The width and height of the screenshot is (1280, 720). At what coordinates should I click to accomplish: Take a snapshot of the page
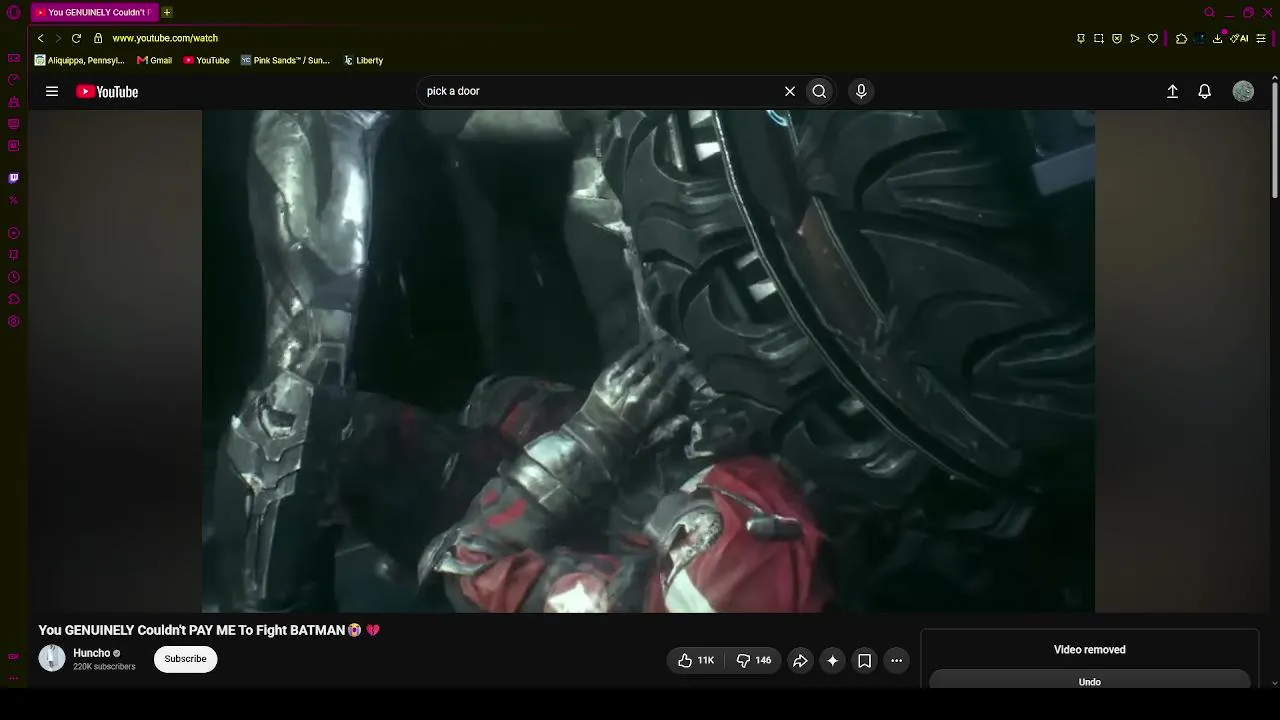pyautogui.click(x=1099, y=38)
